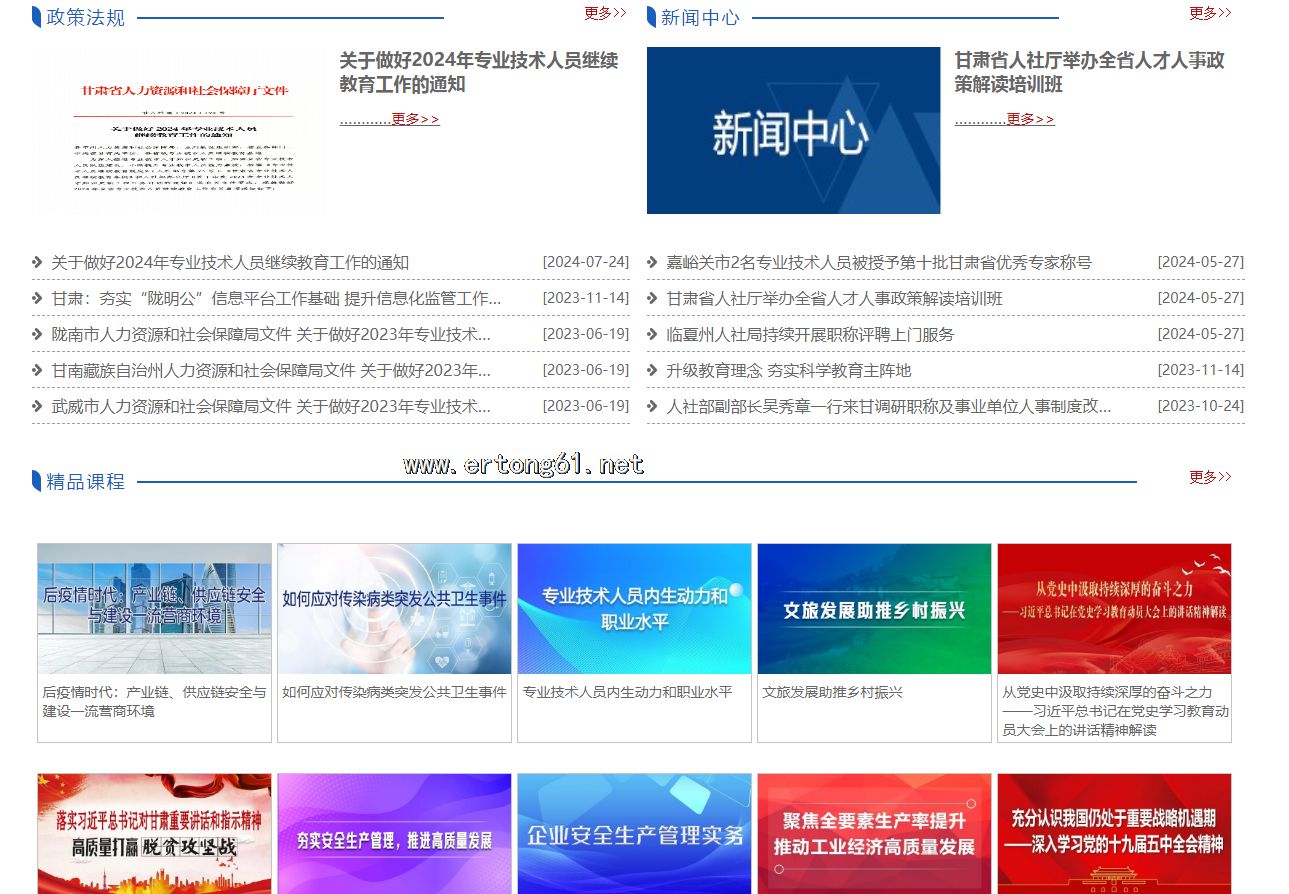
Task: Select course thumbnail 文旅发展助推乡村振兴
Action: tap(874, 609)
